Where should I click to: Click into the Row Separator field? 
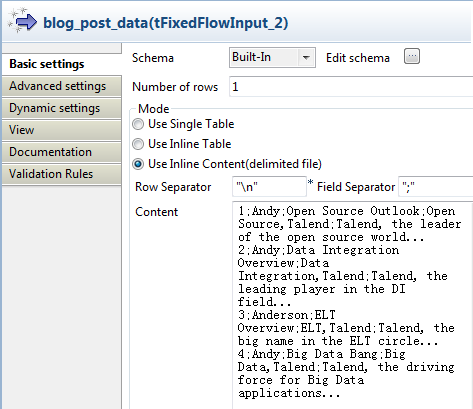pos(269,187)
